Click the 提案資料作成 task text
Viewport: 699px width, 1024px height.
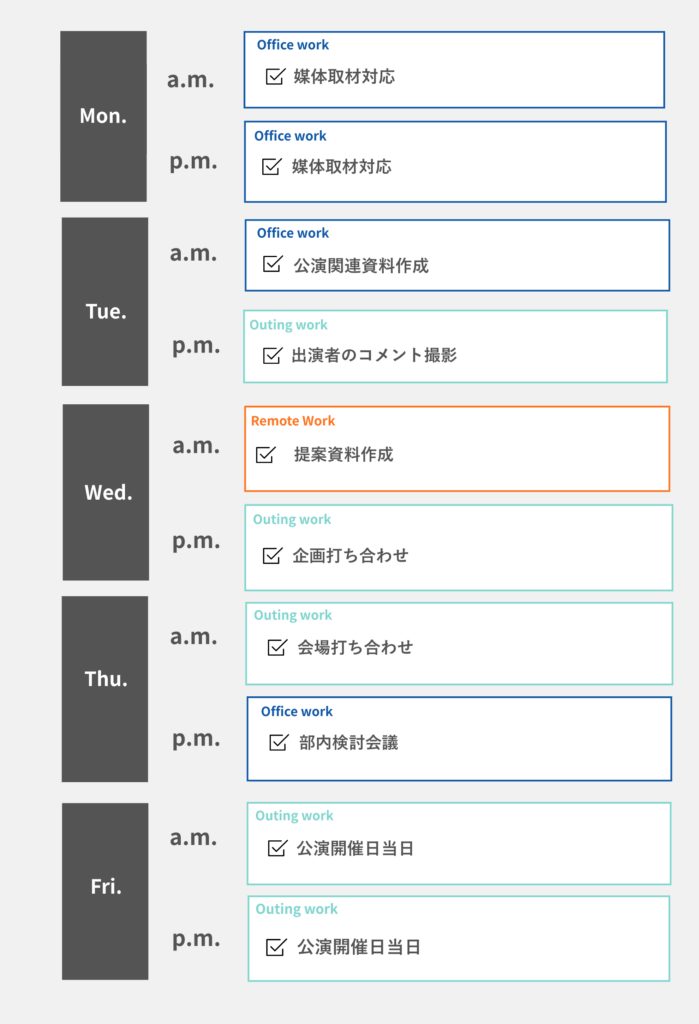(343, 454)
